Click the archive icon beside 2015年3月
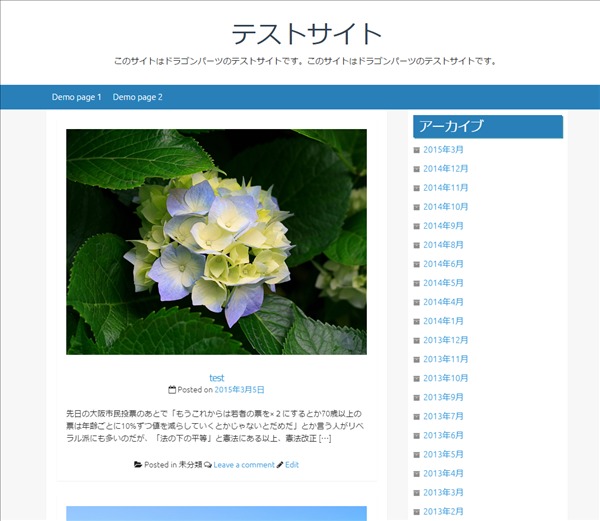Image resolution: width=600 pixels, height=521 pixels. coord(417,150)
